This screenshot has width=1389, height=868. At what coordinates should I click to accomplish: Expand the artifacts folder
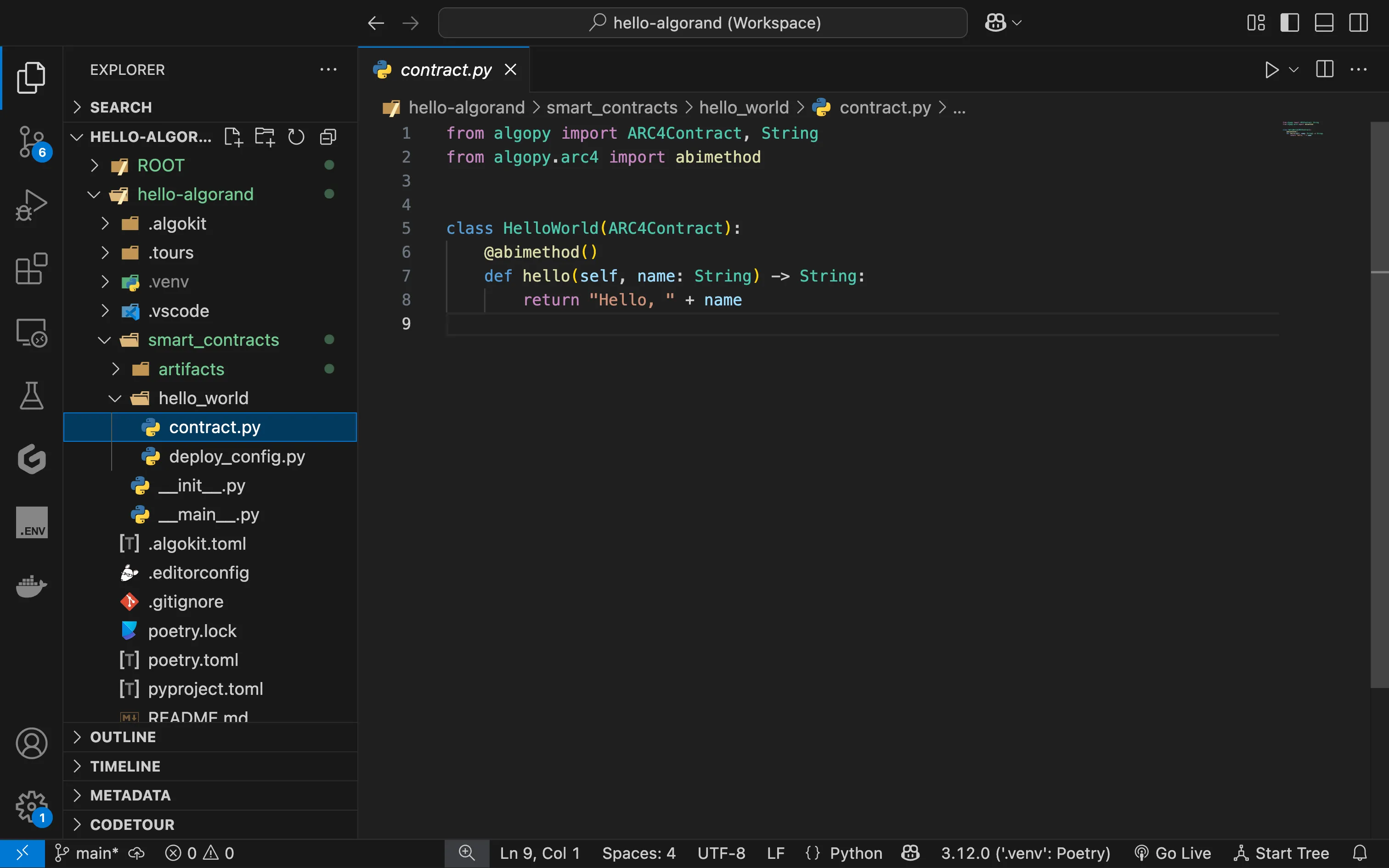pyautogui.click(x=191, y=369)
